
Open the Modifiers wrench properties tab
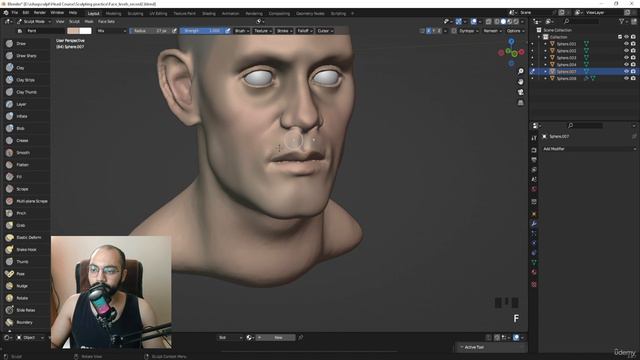click(534, 223)
